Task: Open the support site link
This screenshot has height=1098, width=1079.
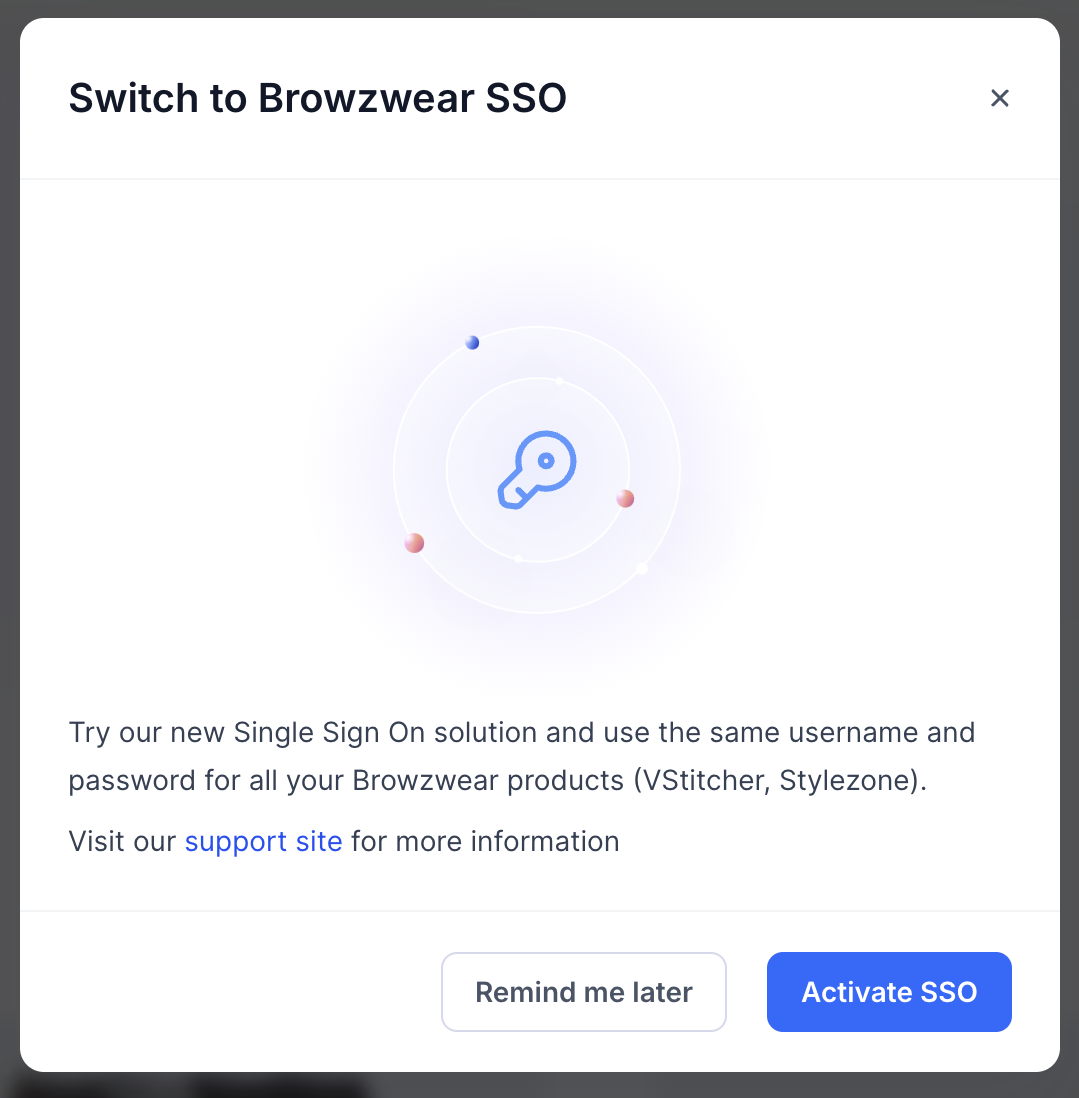Action: pos(263,841)
